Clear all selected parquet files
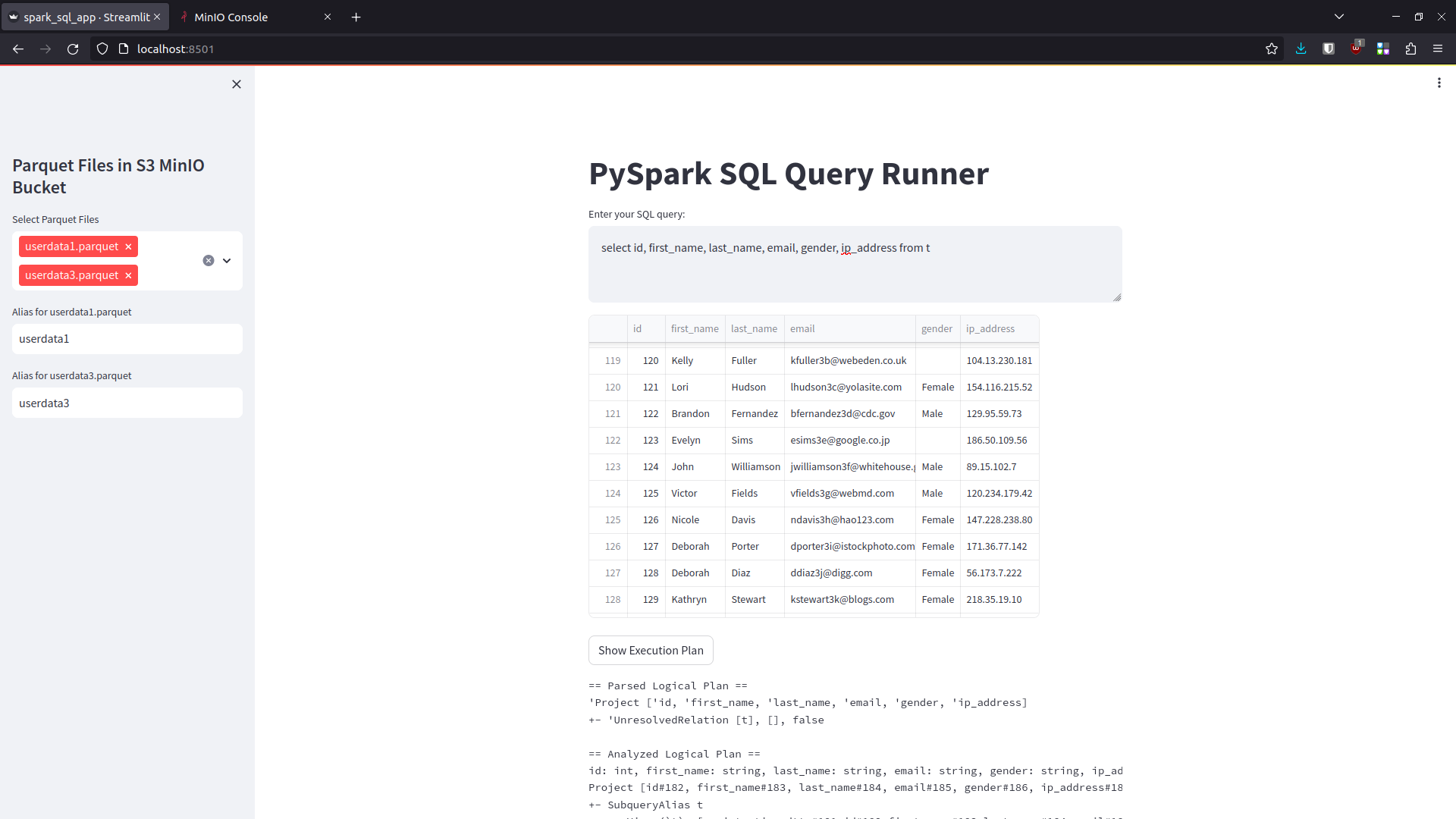Viewport: 1456px width, 819px height. tap(209, 261)
